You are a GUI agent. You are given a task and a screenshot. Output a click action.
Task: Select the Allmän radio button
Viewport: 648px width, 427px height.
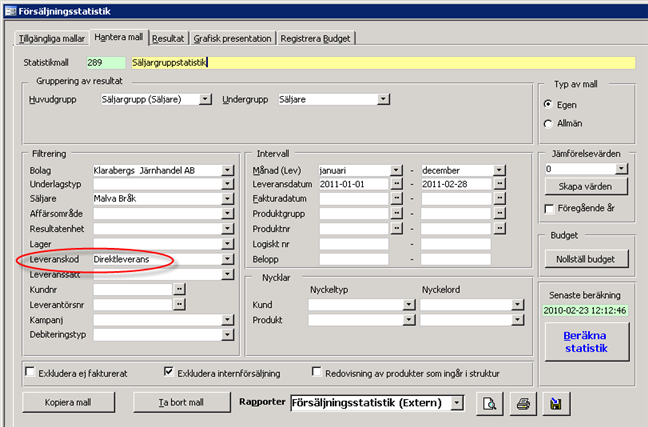click(x=547, y=123)
